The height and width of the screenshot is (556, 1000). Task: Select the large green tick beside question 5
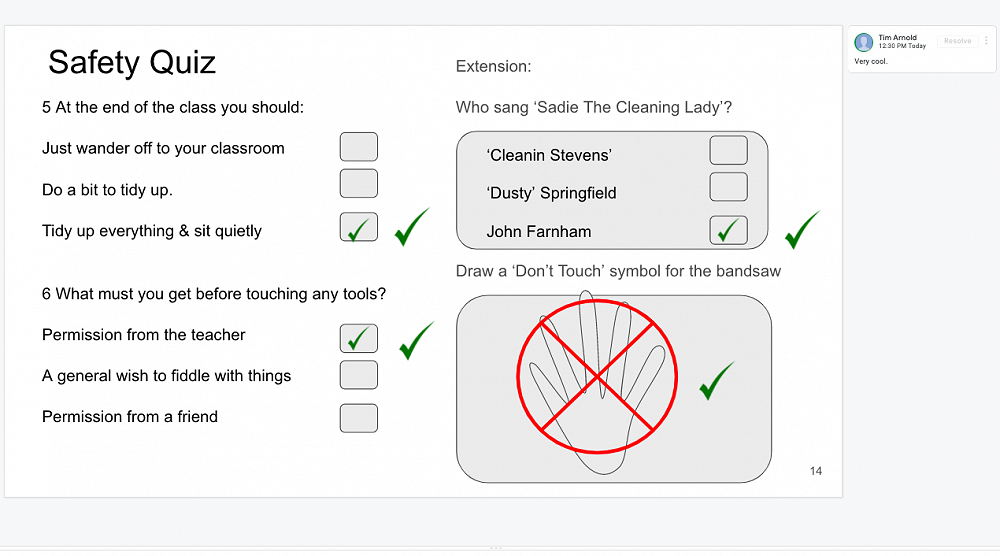[412, 226]
